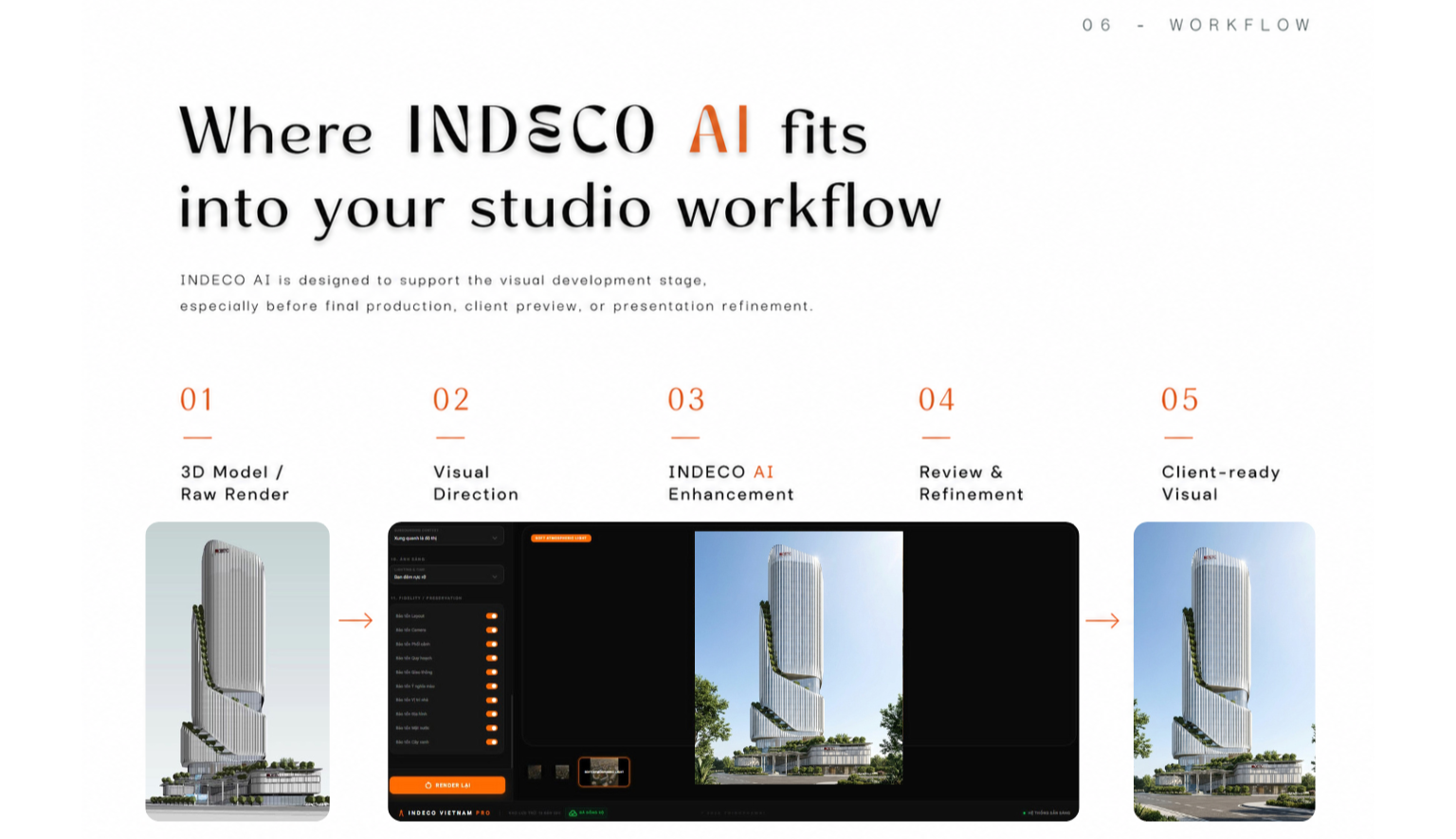
Task: Click the enhanced tower preview image in app
Action: point(798,658)
